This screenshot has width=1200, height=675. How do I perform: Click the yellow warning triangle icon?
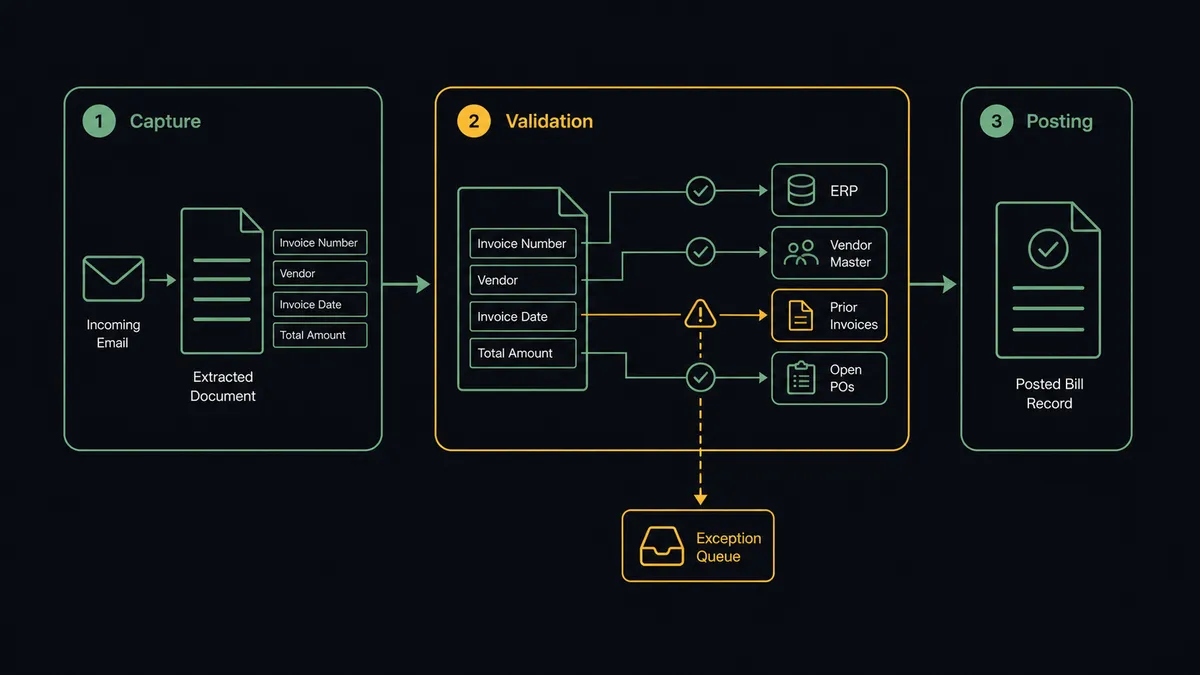[700, 315]
